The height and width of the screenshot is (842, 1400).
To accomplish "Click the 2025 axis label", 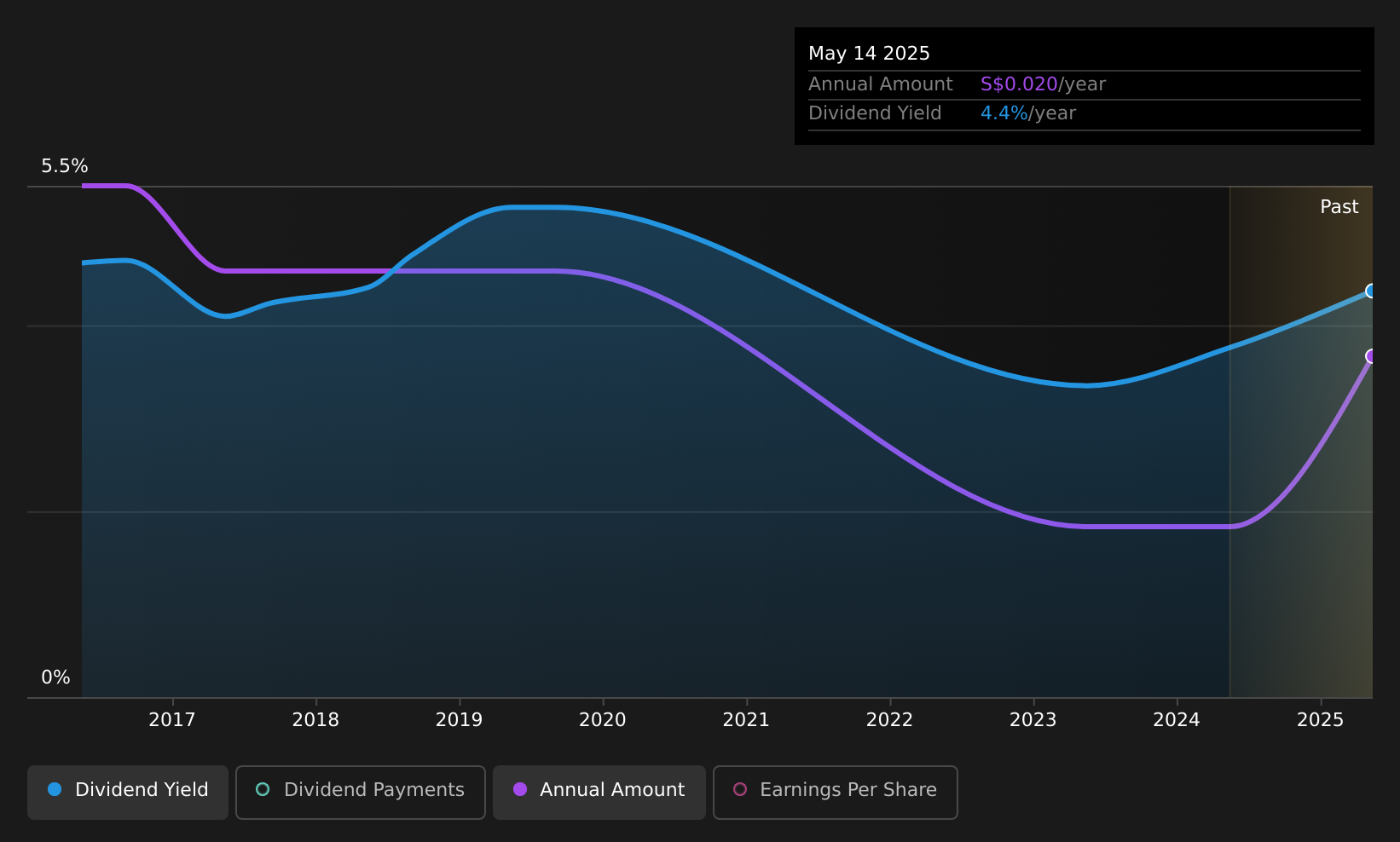I will [x=1321, y=720].
